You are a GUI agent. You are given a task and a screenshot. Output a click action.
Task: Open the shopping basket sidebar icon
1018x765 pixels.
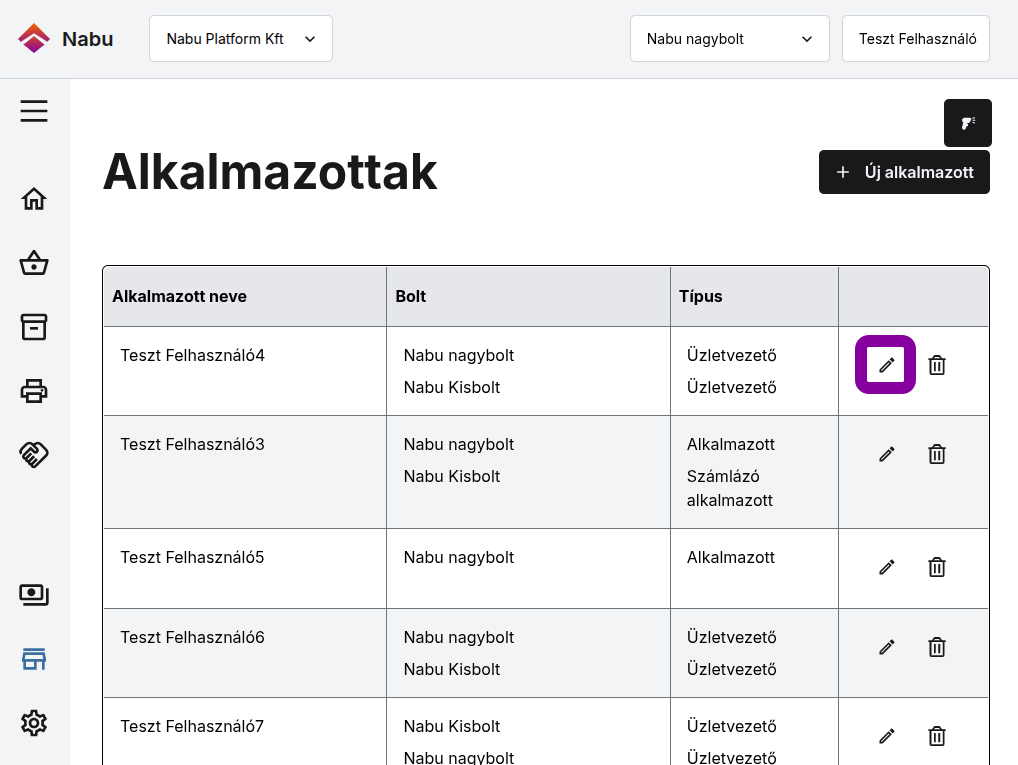click(x=34, y=263)
